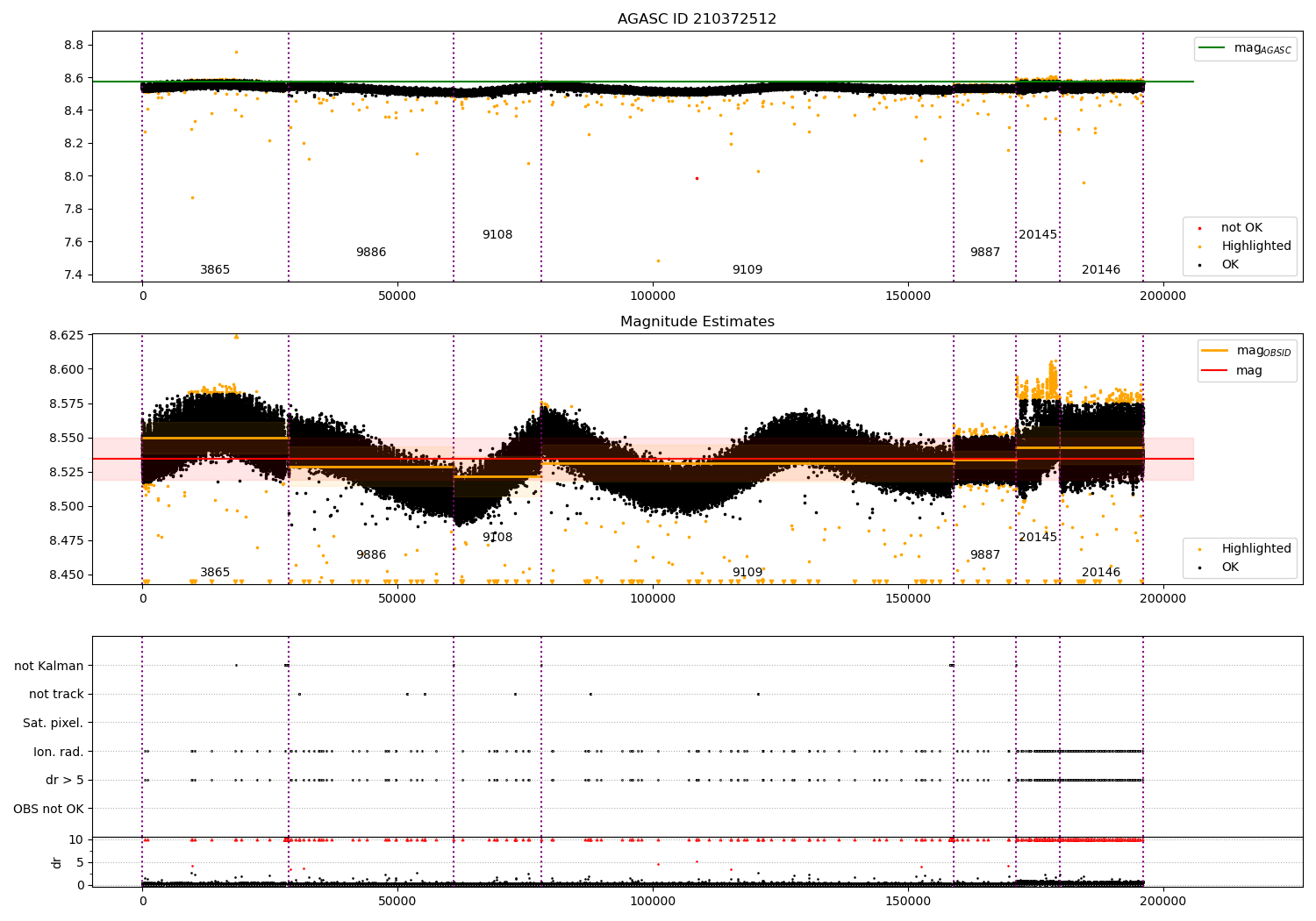Image resolution: width=1316 pixels, height=921 pixels.
Task: Click the red 'mag' legend entry
Action: 1233,370
